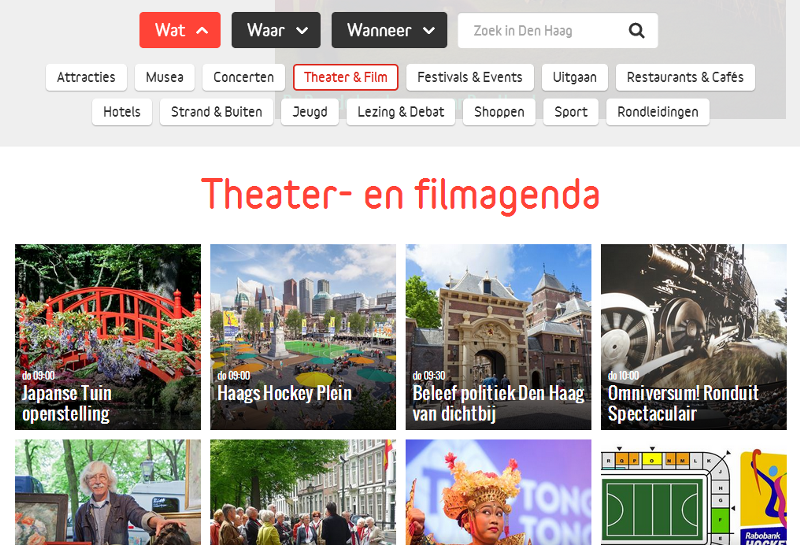The image size is (800, 545).
Task: Click the Theater- en filmagenda heading
Action: tap(400, 194)
